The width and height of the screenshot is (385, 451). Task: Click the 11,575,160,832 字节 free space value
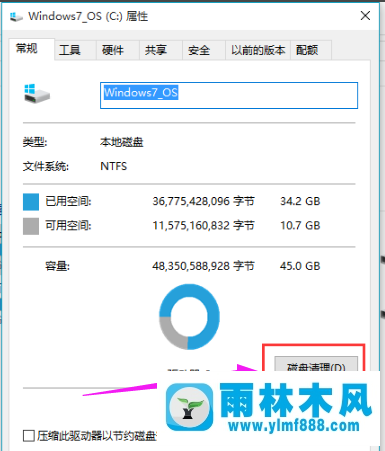tap(204, 226)
